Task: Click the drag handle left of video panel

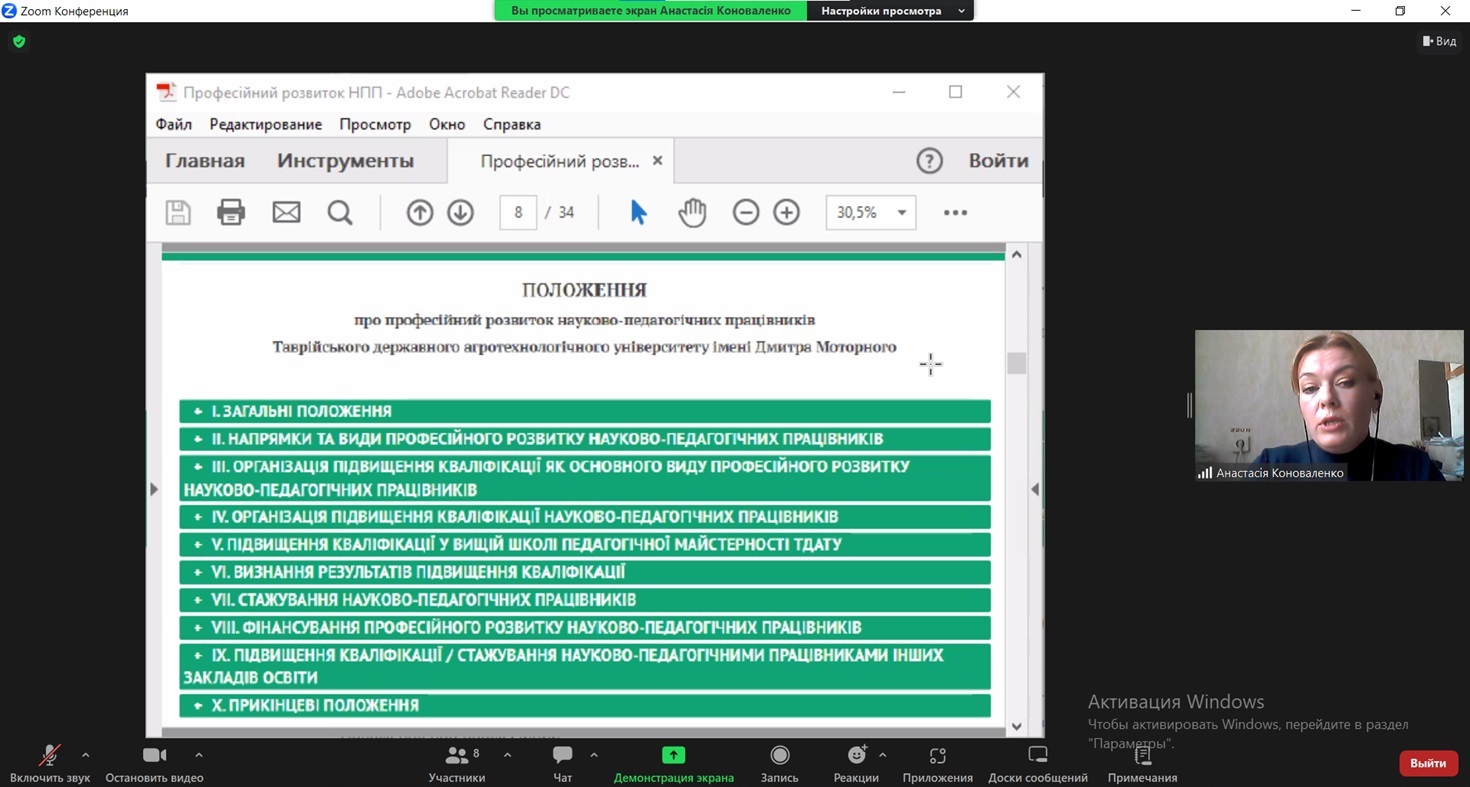Action: pyautogui.click(x=1189, y=405)
